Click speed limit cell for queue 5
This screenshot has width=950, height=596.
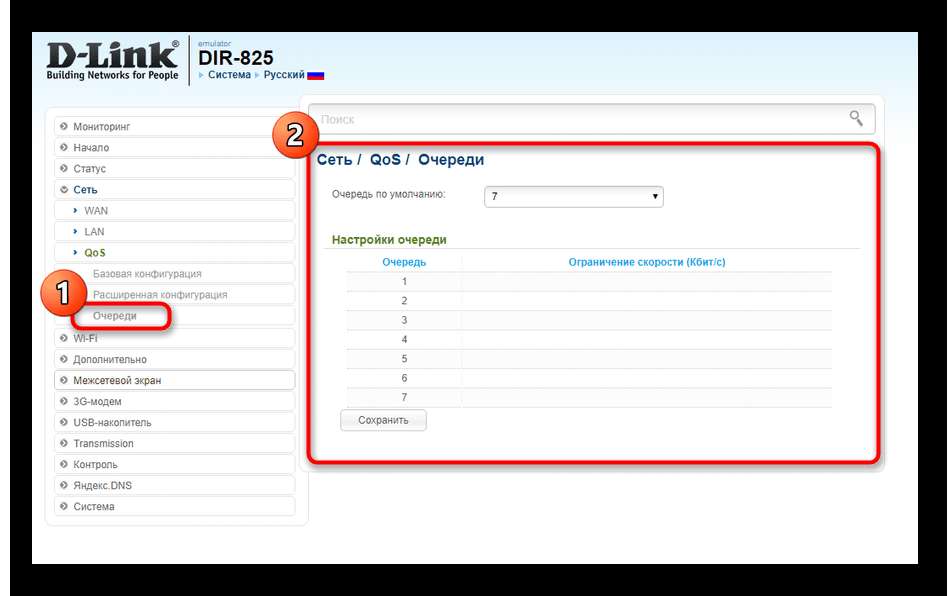[x=646, y=359]
